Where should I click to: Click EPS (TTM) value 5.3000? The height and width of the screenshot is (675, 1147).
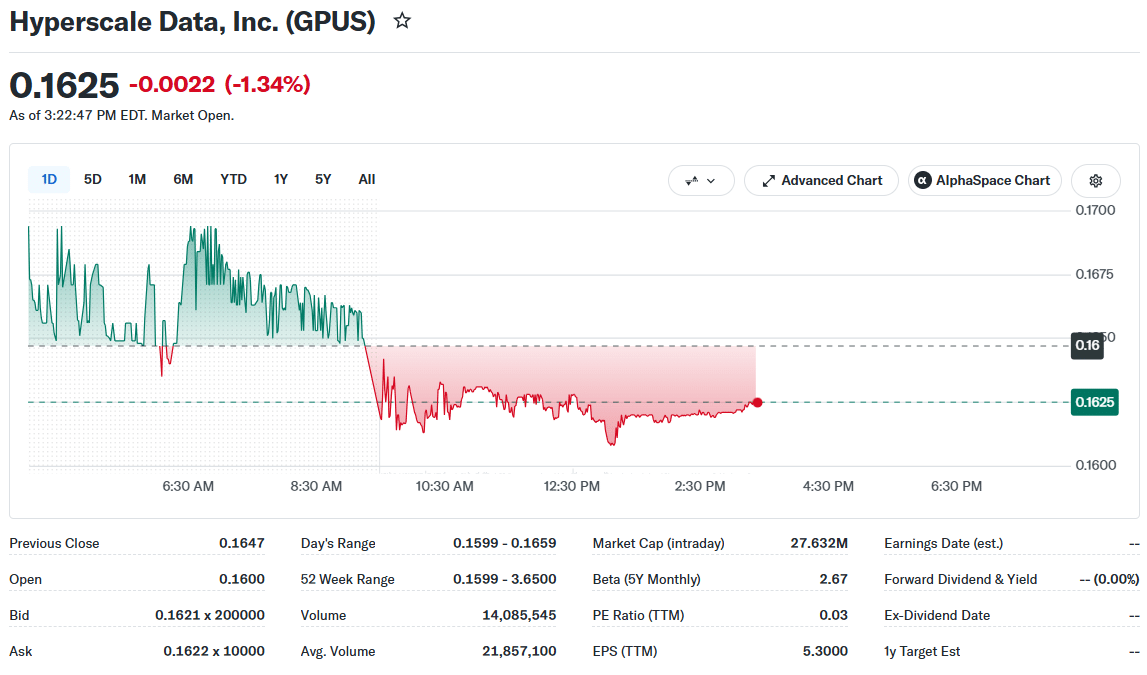tap(824, 651)
